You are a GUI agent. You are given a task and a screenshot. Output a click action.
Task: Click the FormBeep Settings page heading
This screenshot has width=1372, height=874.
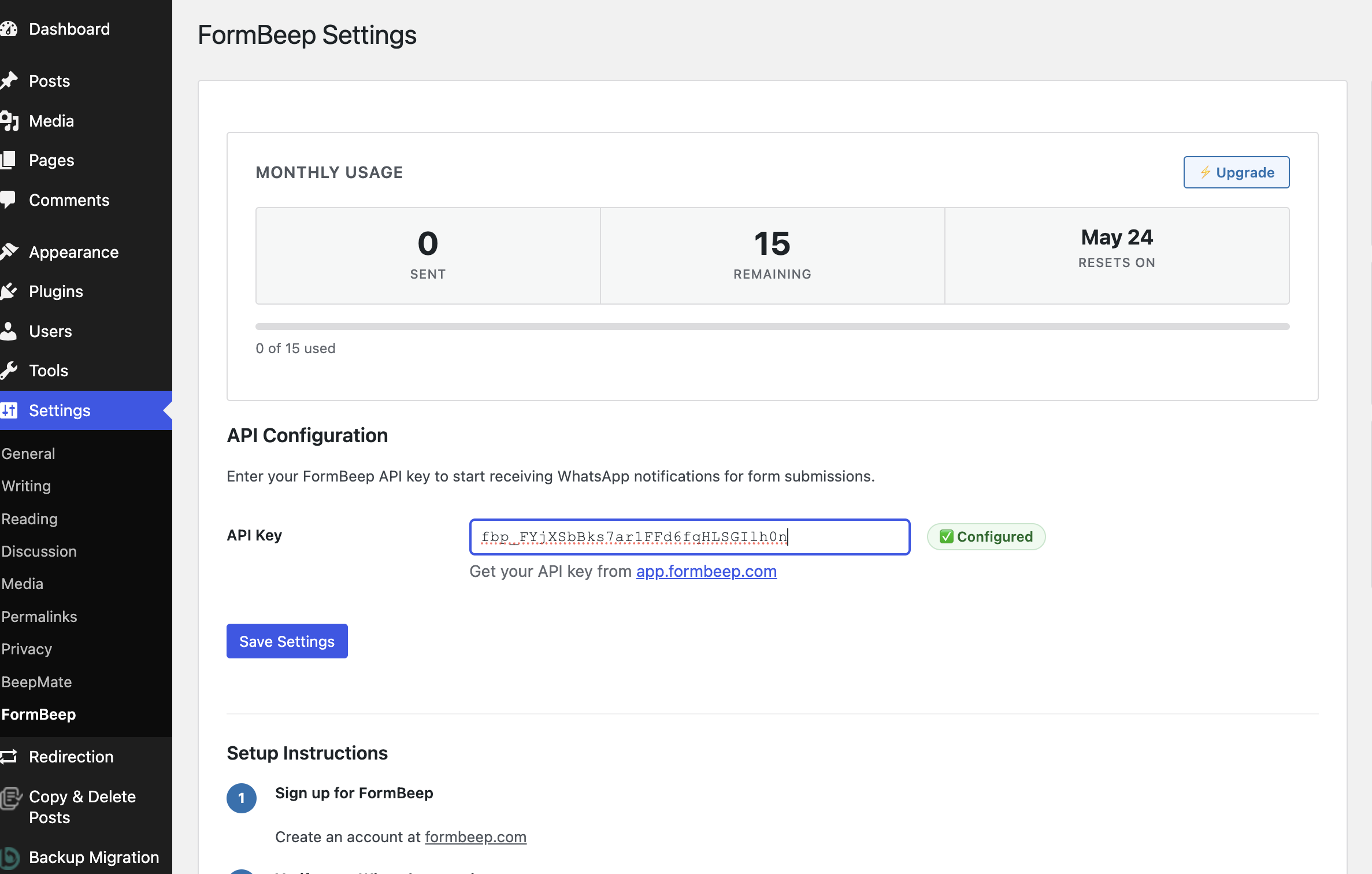pyautogui.click(x=307, y=35)
